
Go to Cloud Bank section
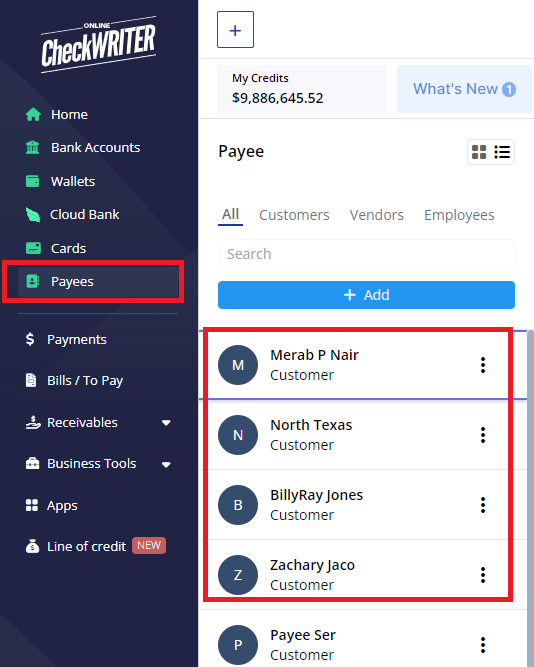72,214
